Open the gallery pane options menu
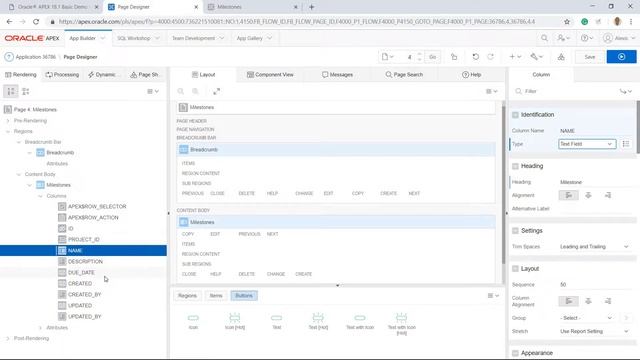Viewport: 640px width, 360px height. 493,296
